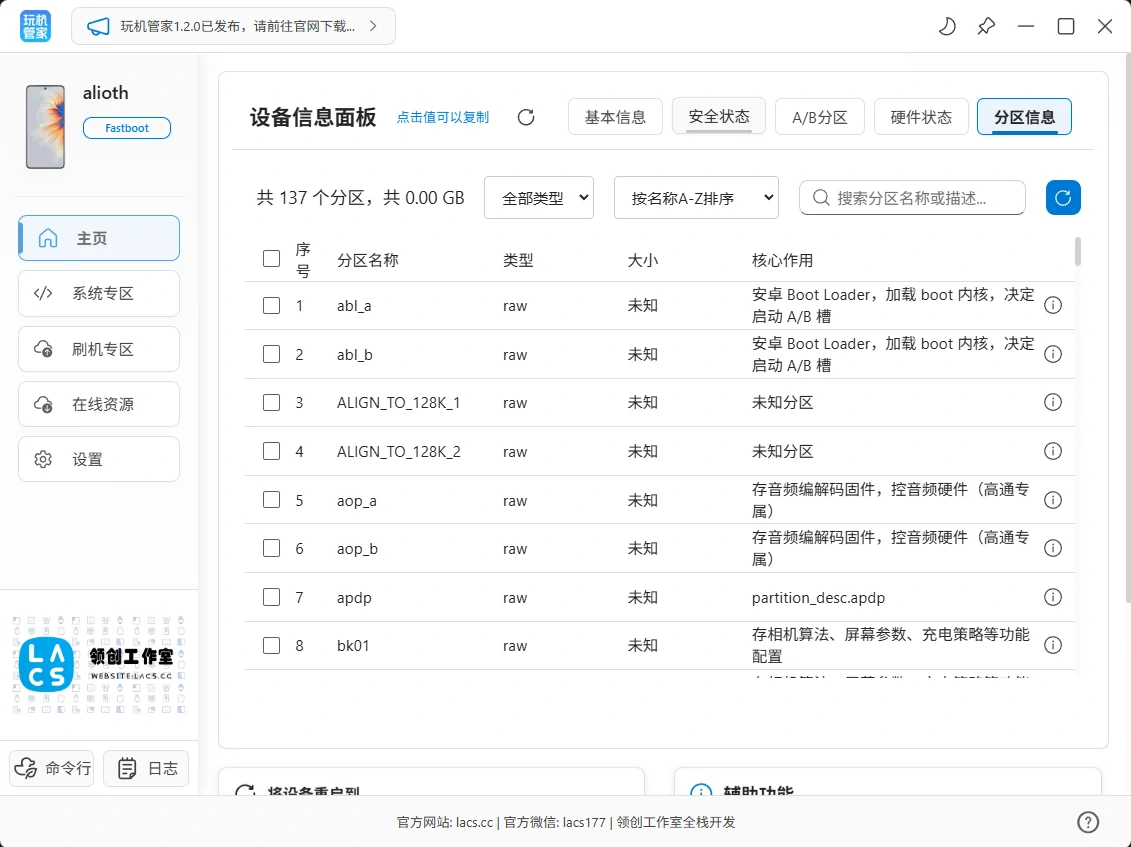Screen dimensions: 1131x847
Task: Open the 设置 settings section
Action: click(98, 458)
